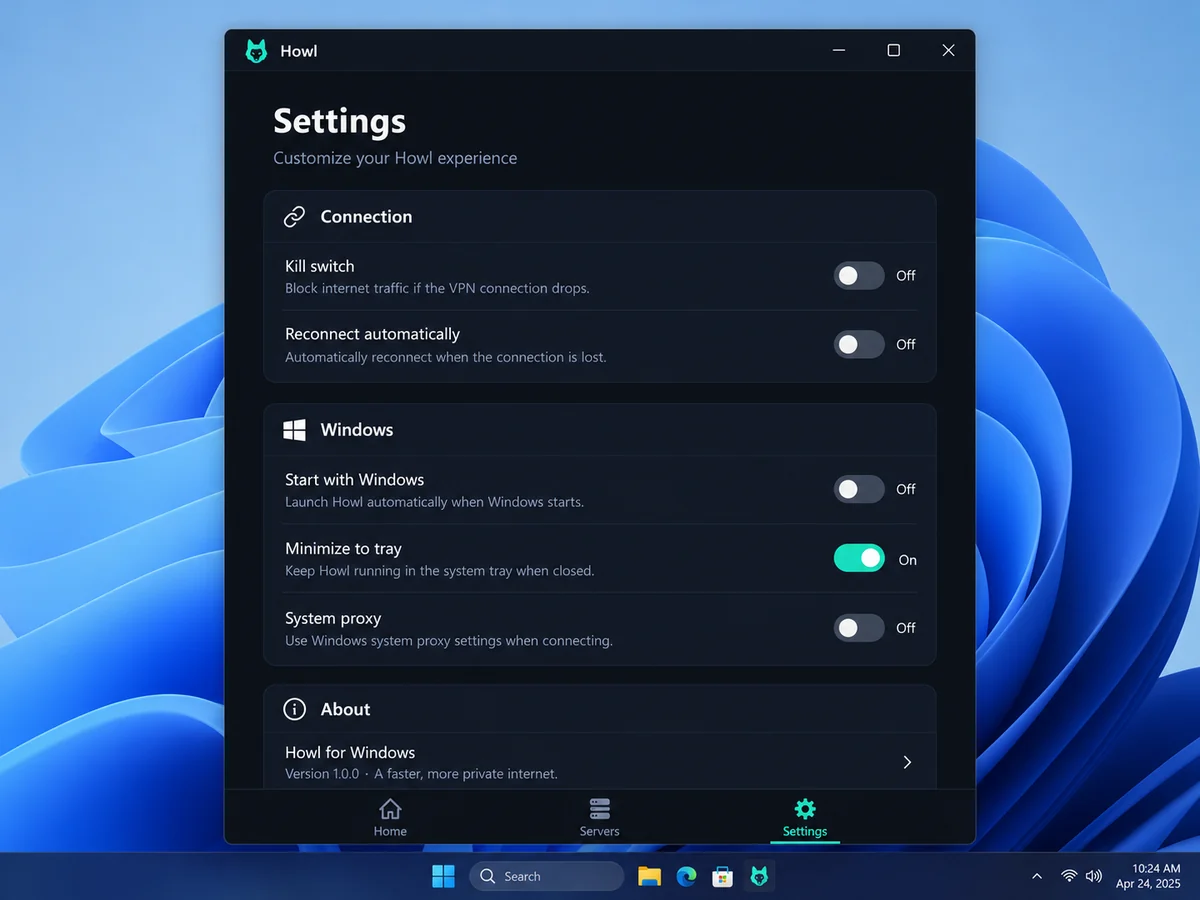Switch to the Home tab label
Image resolution: width=1200 pixels, height=900 pixels.
click(390, 831)
